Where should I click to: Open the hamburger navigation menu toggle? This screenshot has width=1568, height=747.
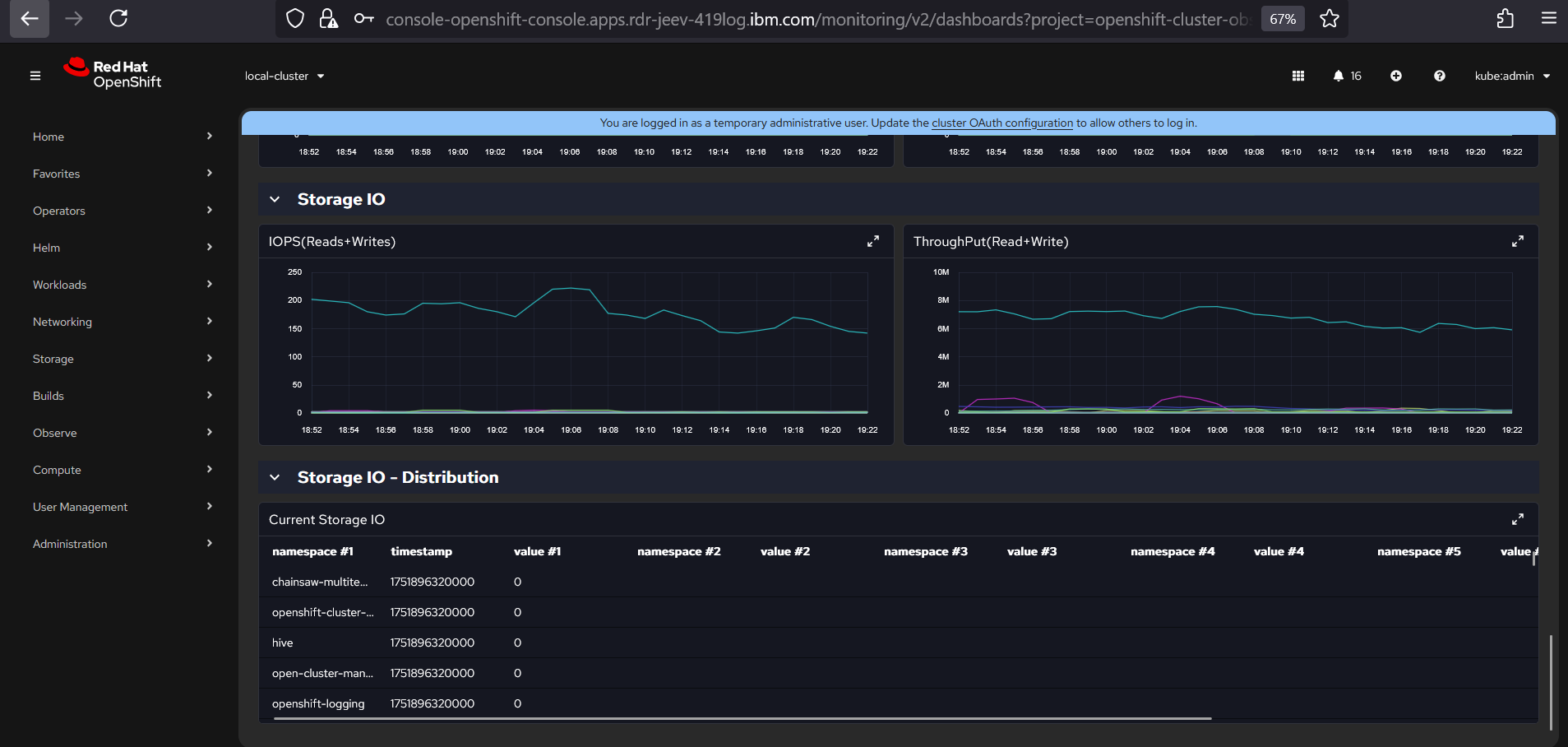pyautogui.click(x=35, y=76)
